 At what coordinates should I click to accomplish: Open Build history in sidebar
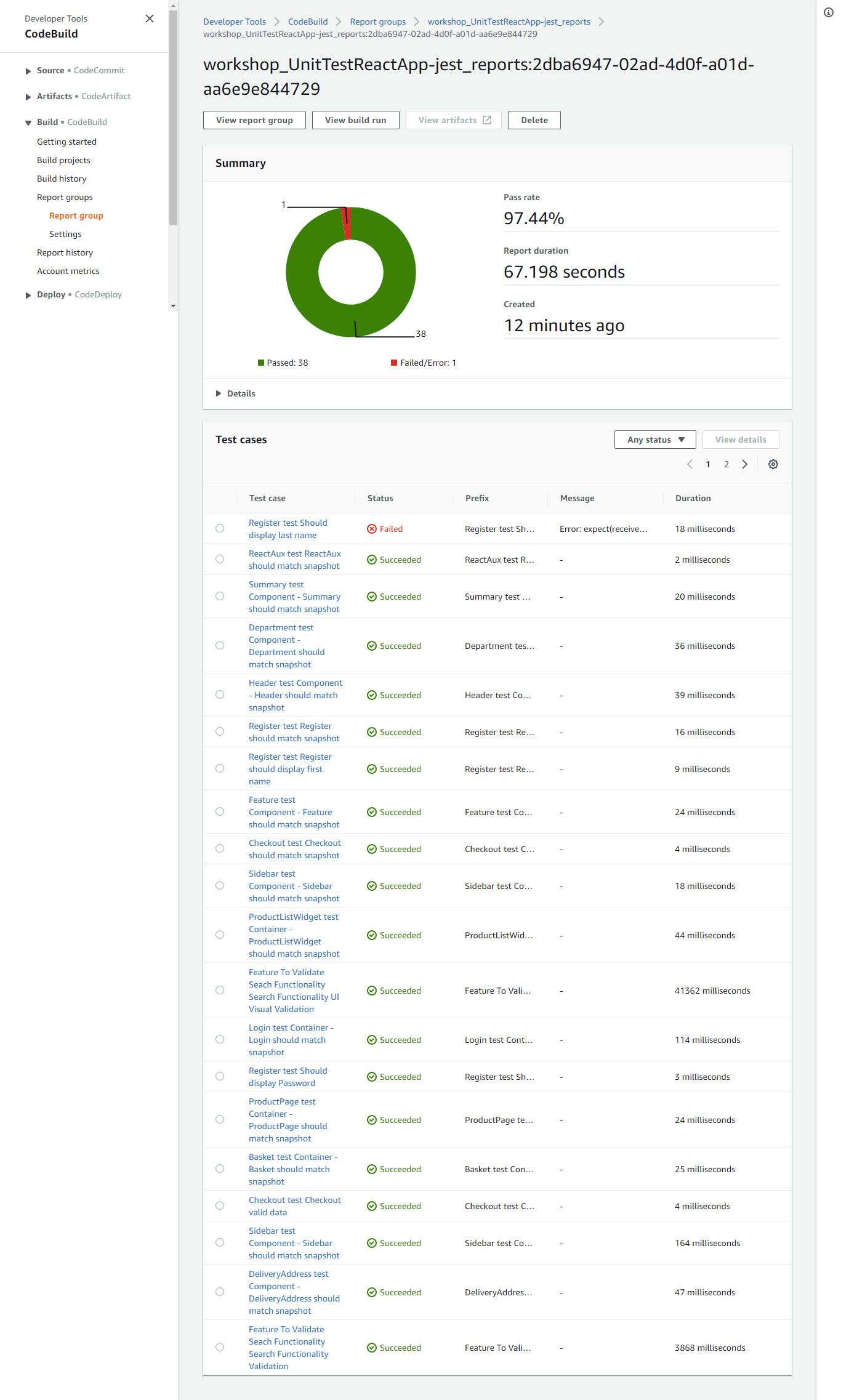click(62, 179)
